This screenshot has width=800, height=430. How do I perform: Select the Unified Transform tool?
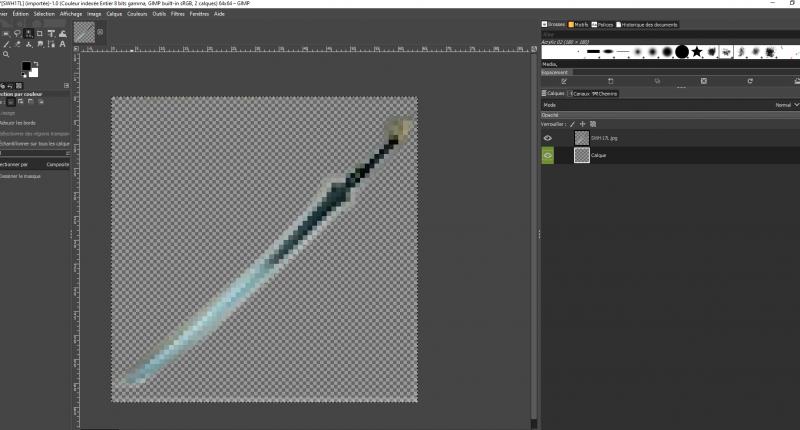click(x=51, y=34)
